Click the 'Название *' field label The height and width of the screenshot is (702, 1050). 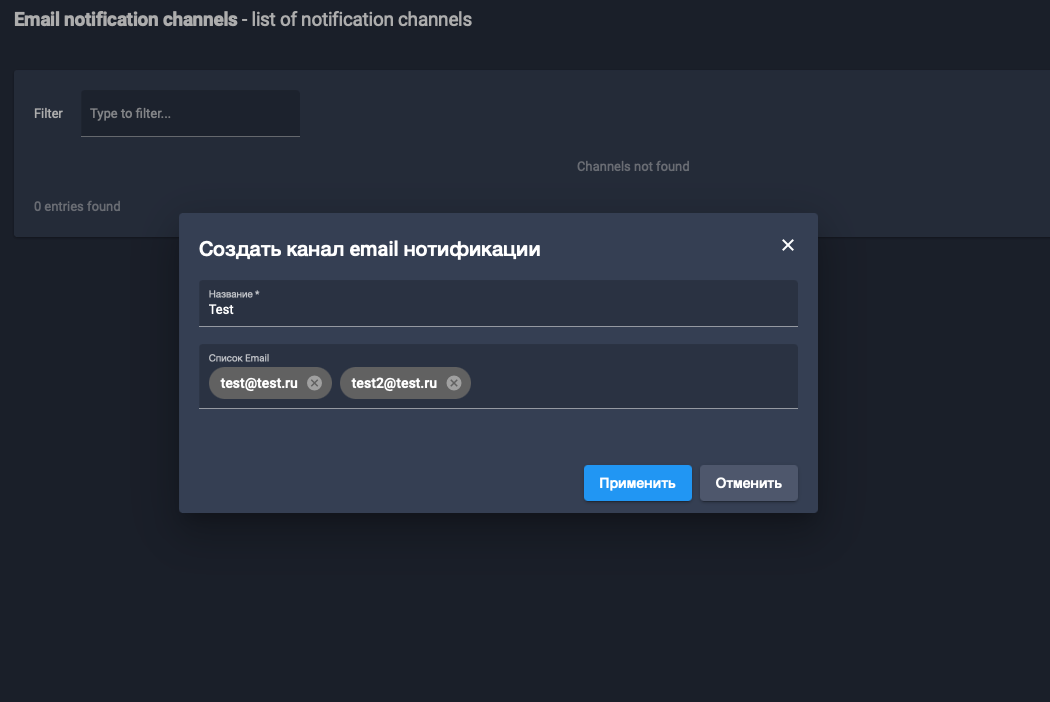231,294
